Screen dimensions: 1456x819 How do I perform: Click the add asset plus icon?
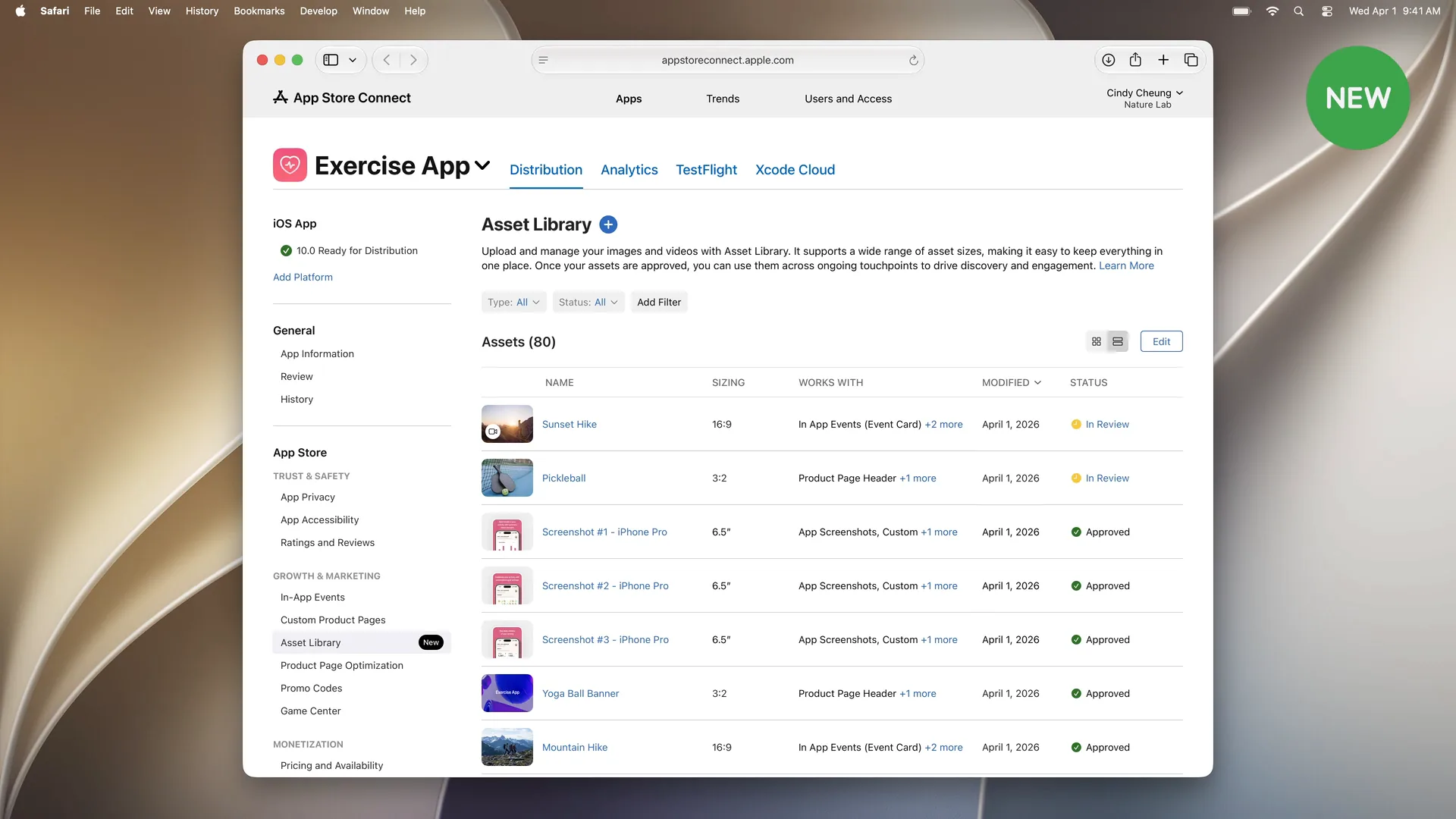pyautogui.click(x=608, y=224)
